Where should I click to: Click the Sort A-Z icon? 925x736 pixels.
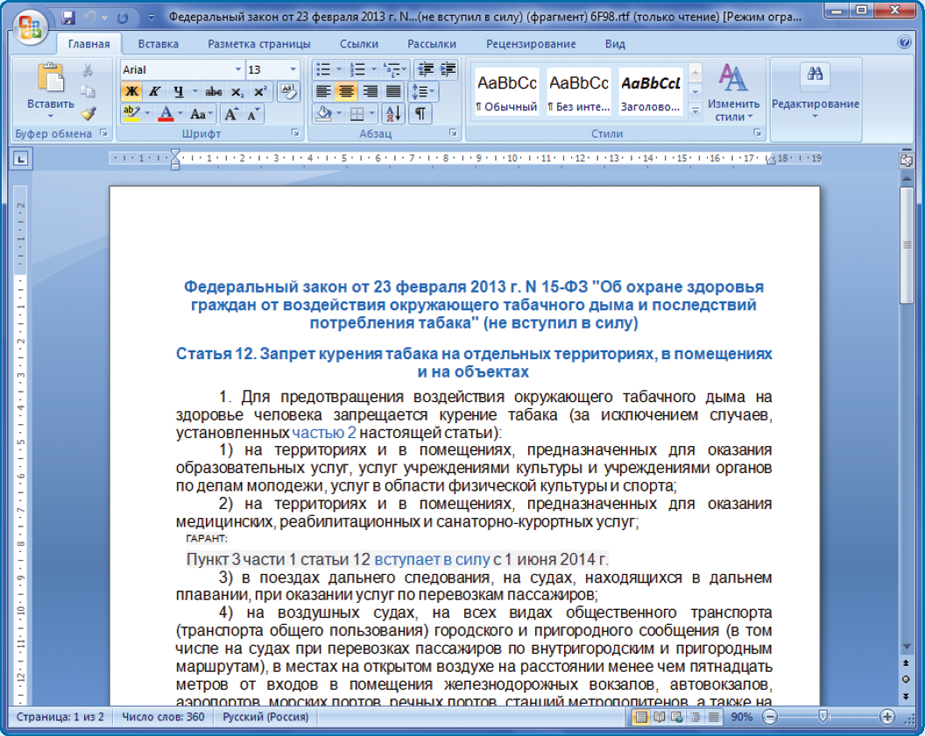(391, 114)
